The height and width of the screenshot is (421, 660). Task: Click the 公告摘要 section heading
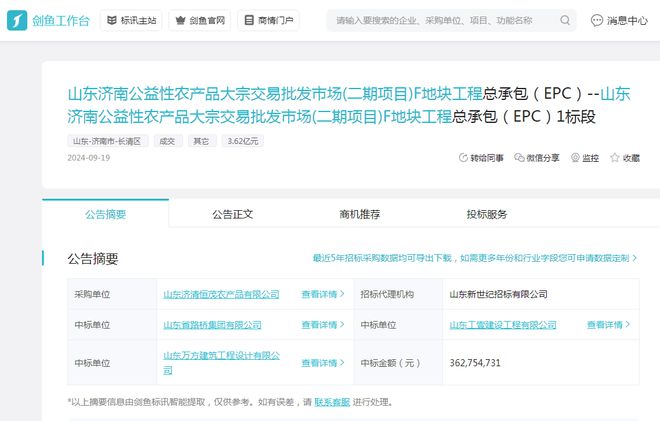pos(93,258)
